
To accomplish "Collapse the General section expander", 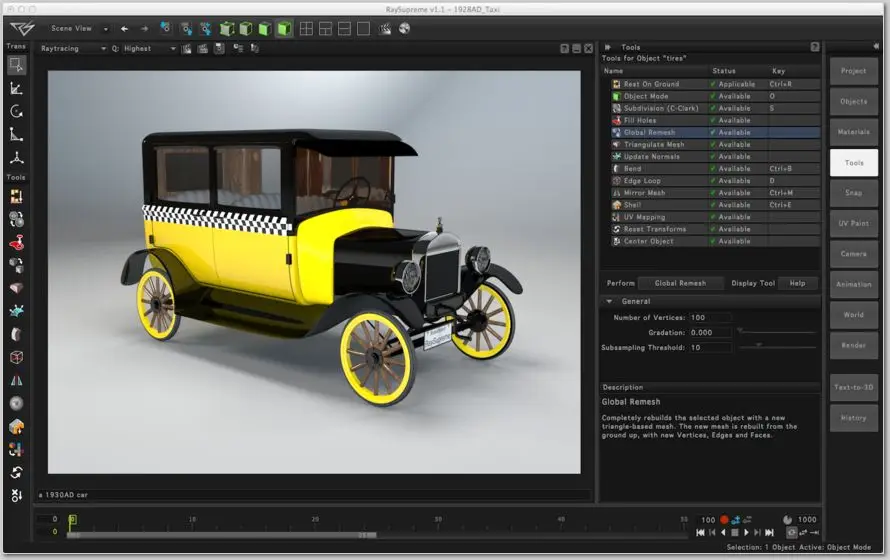I will 609,301.
